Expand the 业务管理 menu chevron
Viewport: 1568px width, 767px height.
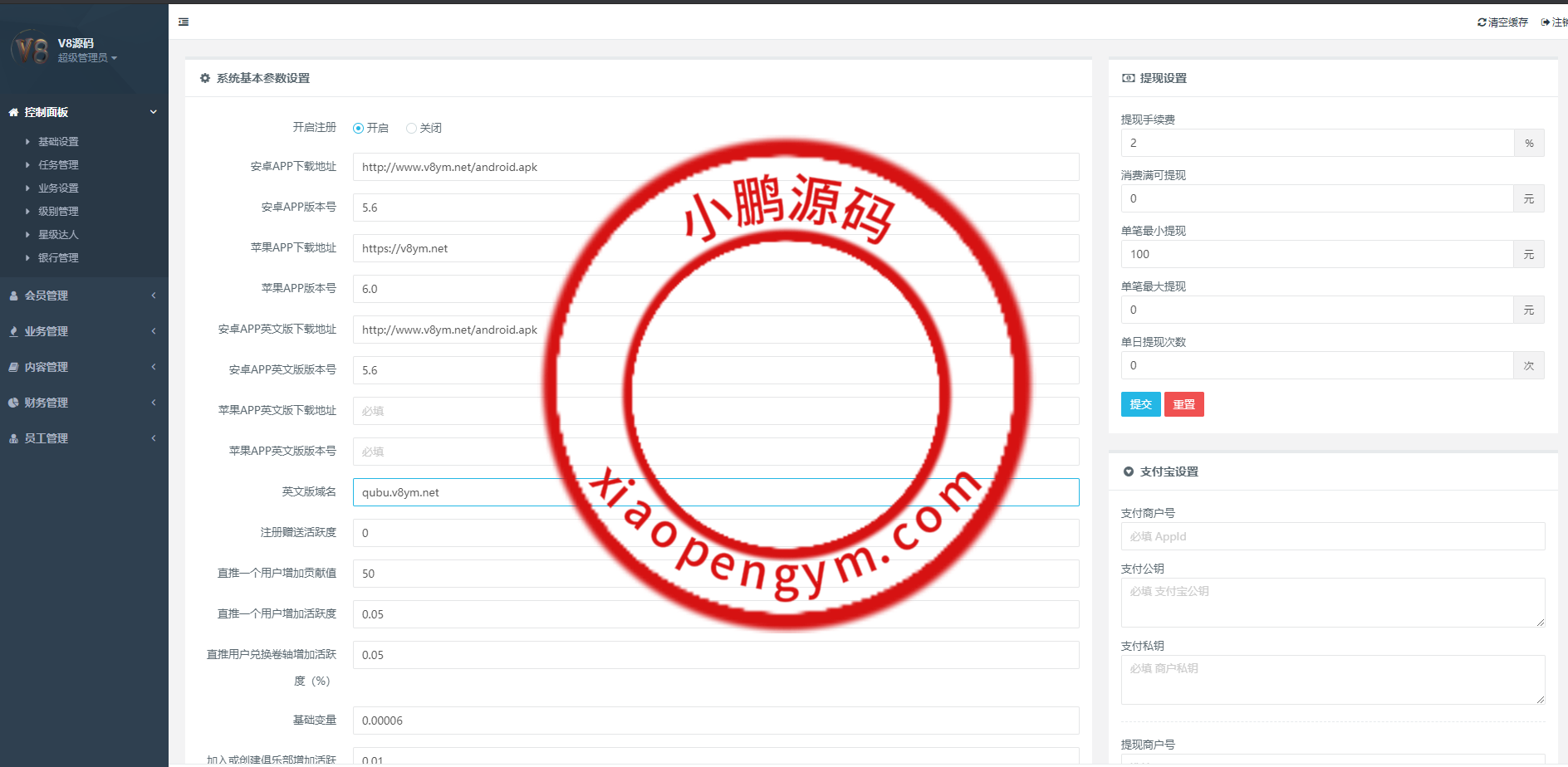(x=154, y=331)
